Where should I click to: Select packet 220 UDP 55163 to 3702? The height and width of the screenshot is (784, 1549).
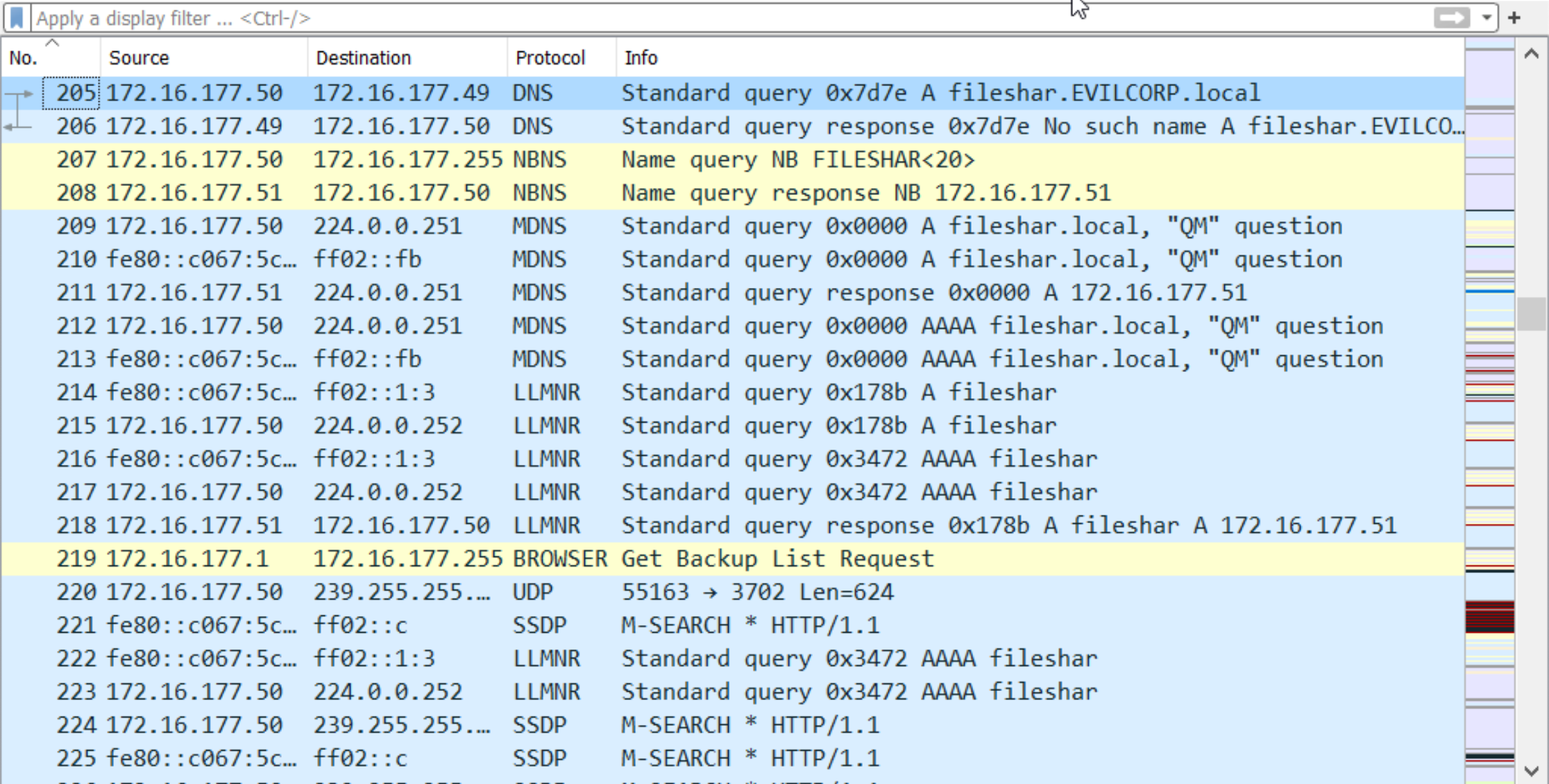pyautogui.click(x=733, y=593)
